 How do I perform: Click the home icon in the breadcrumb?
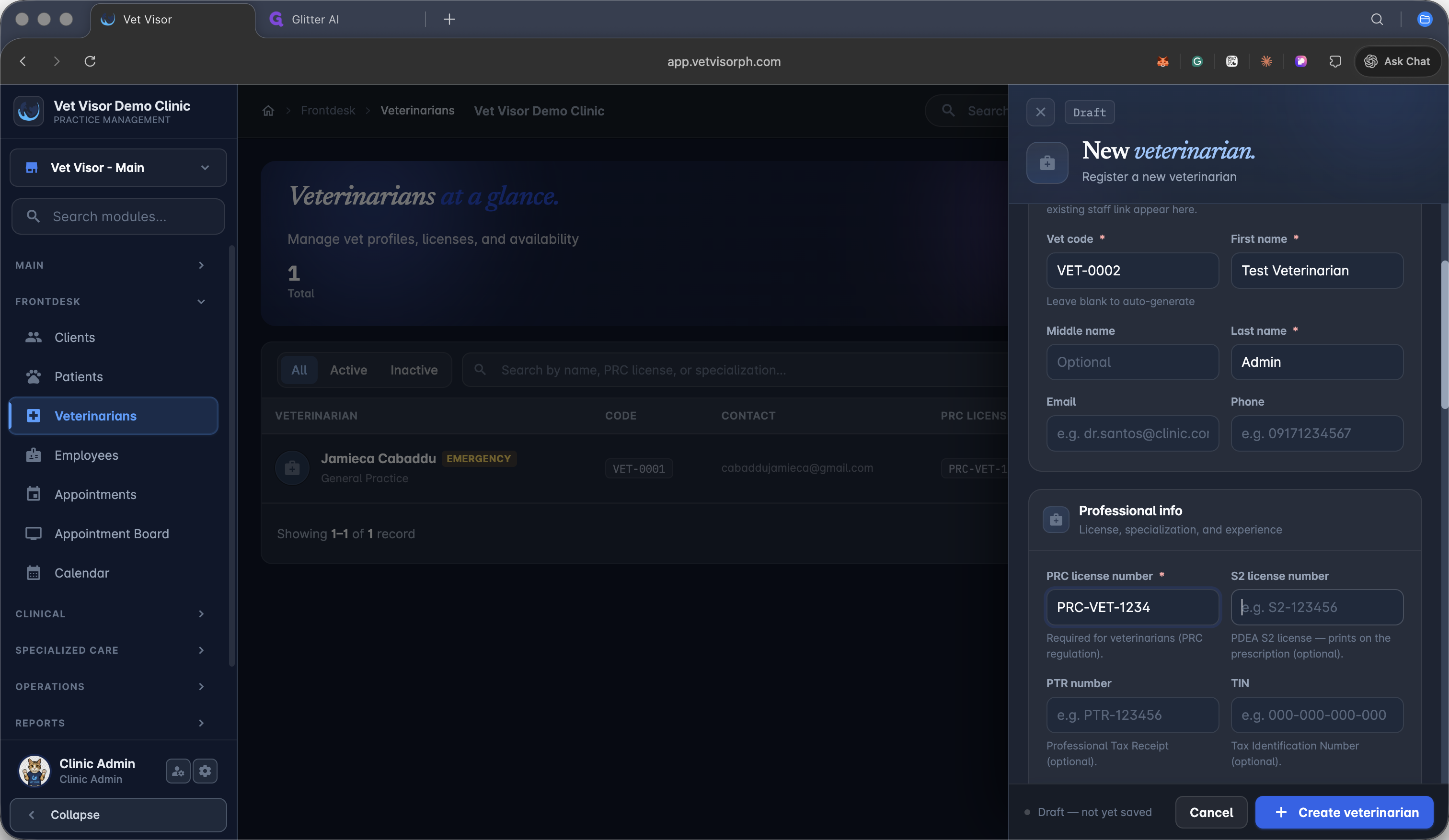tap(268, 110)
